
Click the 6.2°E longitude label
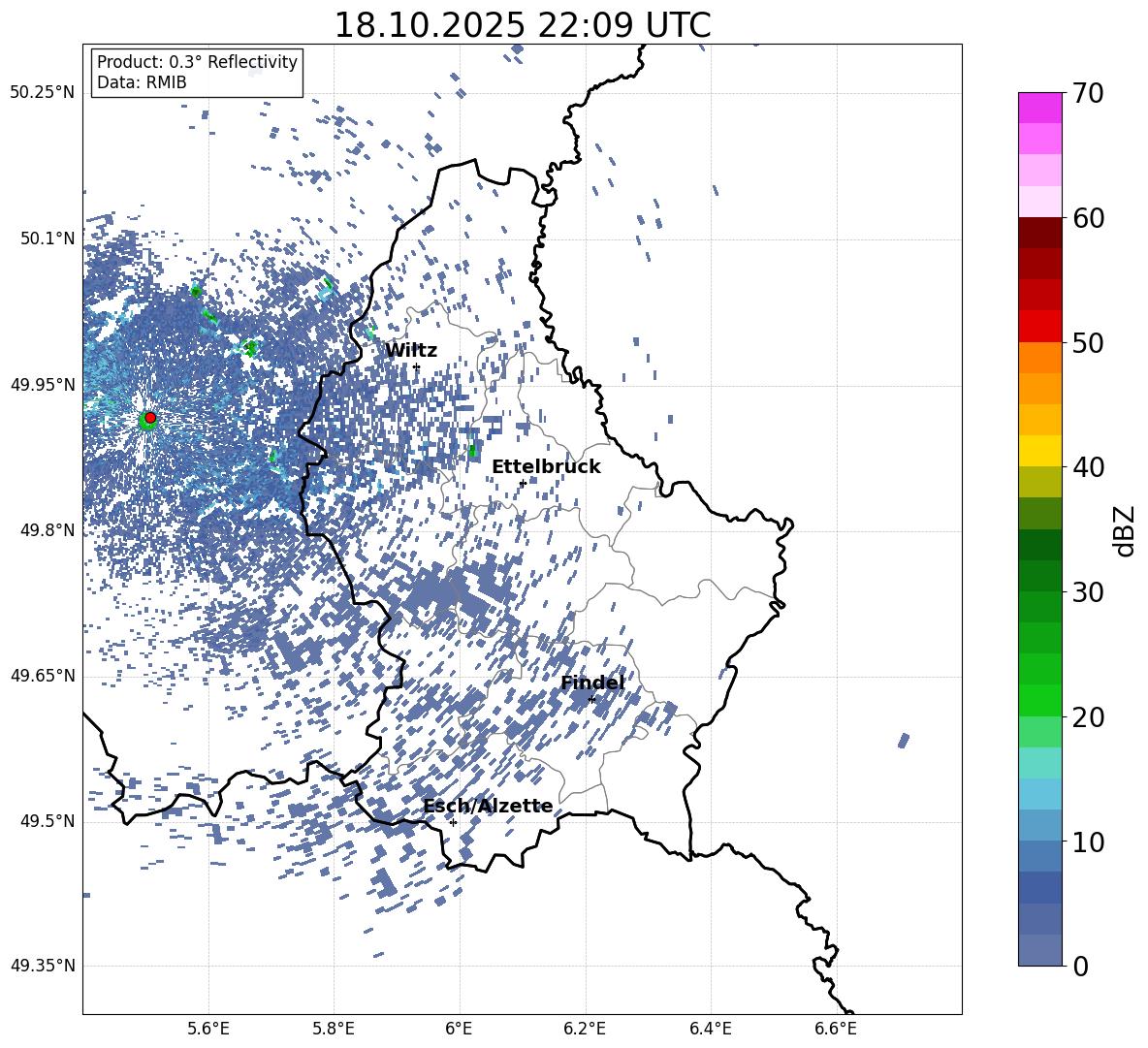click(x=585, y=1029)
